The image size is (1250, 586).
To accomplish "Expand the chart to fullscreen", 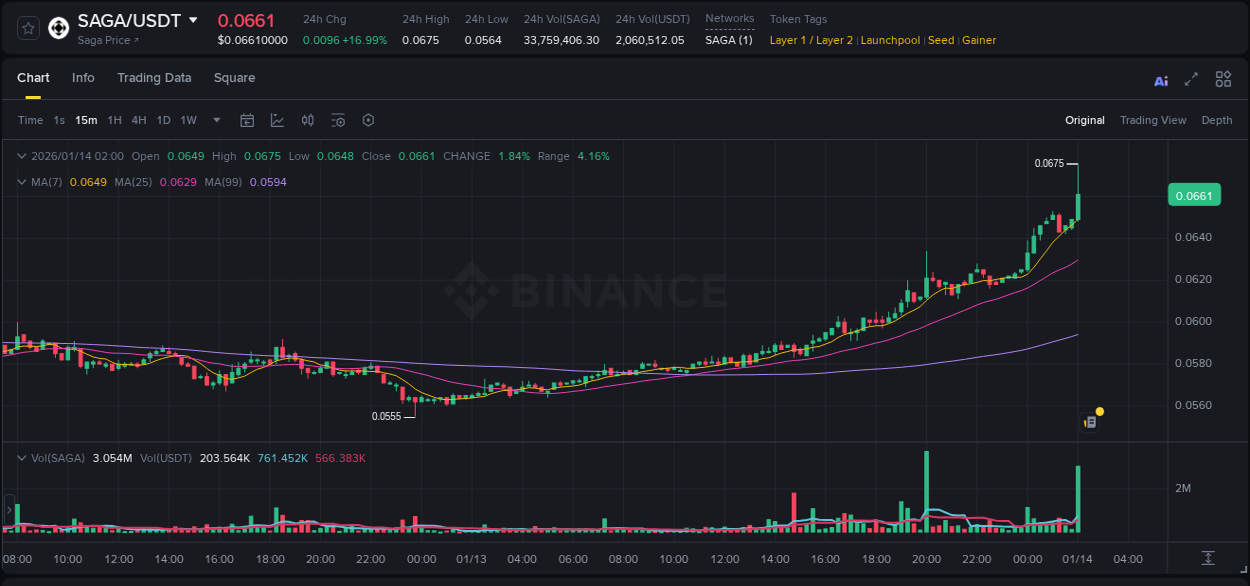I will click(x=1191, y=79).
